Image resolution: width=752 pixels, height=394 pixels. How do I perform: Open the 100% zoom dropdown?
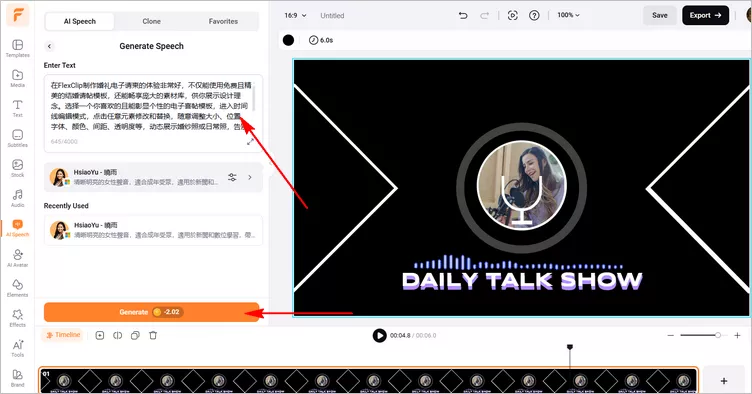pos(568,15)
